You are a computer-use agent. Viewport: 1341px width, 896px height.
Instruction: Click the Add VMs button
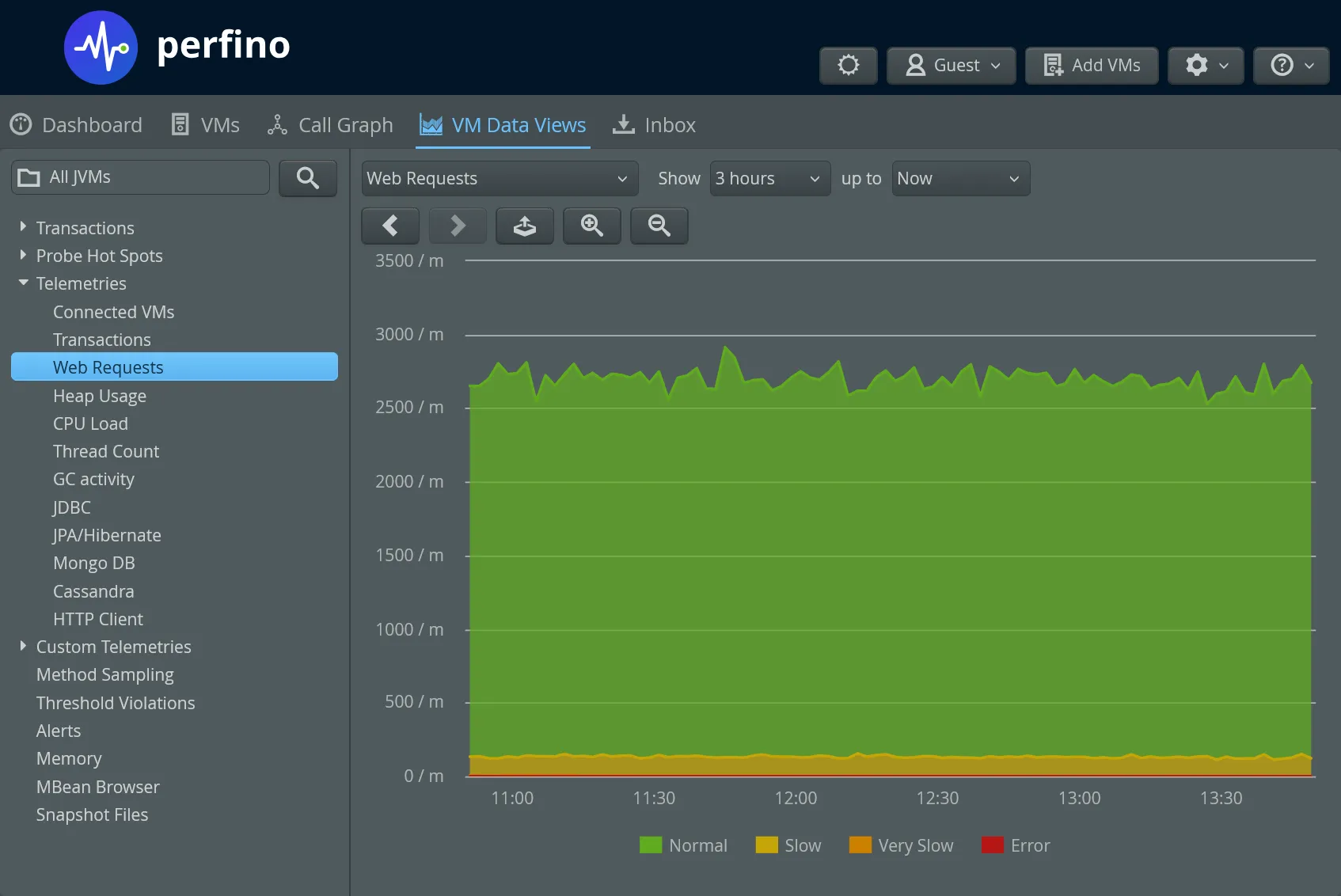coord(1091,66)
